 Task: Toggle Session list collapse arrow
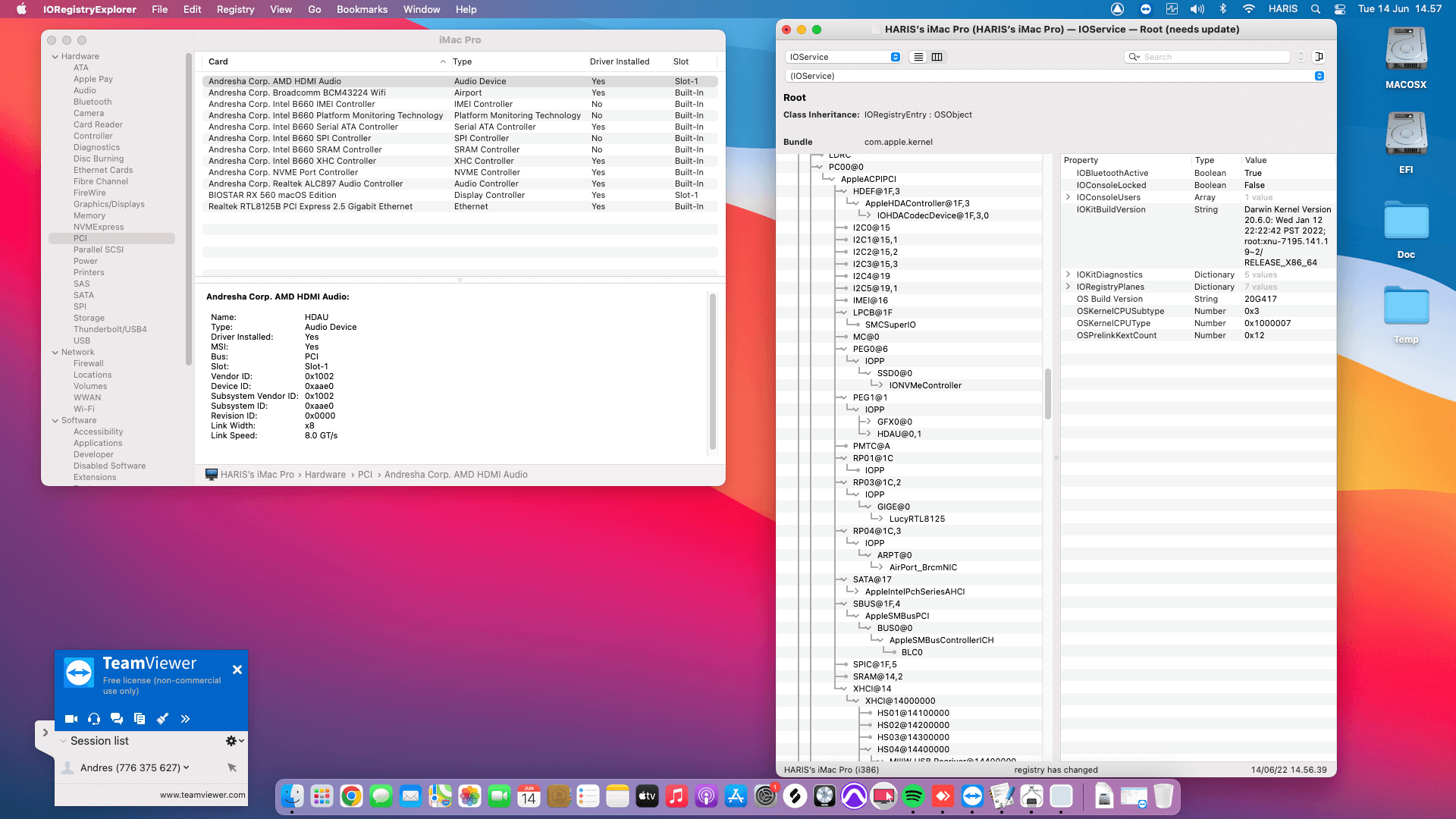64,741
